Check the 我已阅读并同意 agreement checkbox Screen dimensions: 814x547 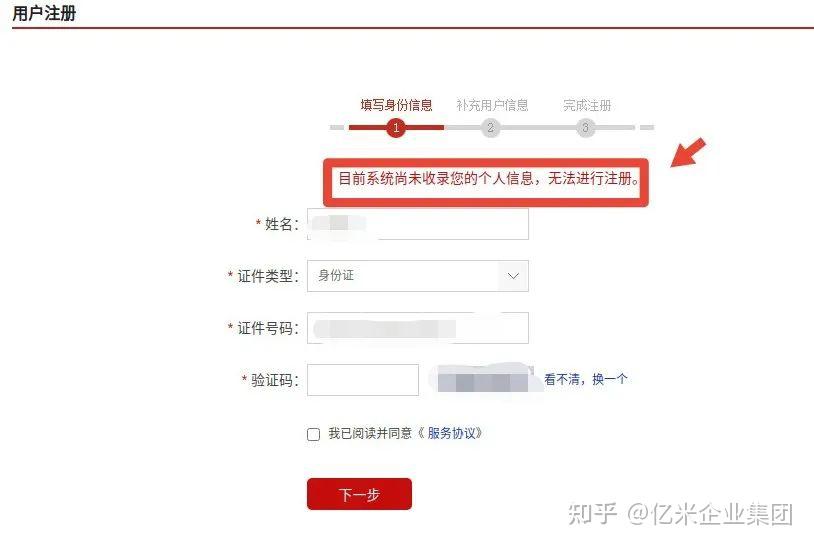[314, 434]
